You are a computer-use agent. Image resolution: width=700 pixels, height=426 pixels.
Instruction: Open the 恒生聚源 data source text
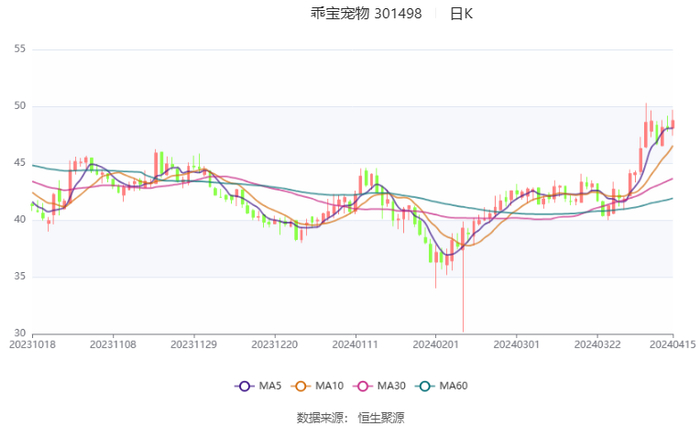point(382,417)
